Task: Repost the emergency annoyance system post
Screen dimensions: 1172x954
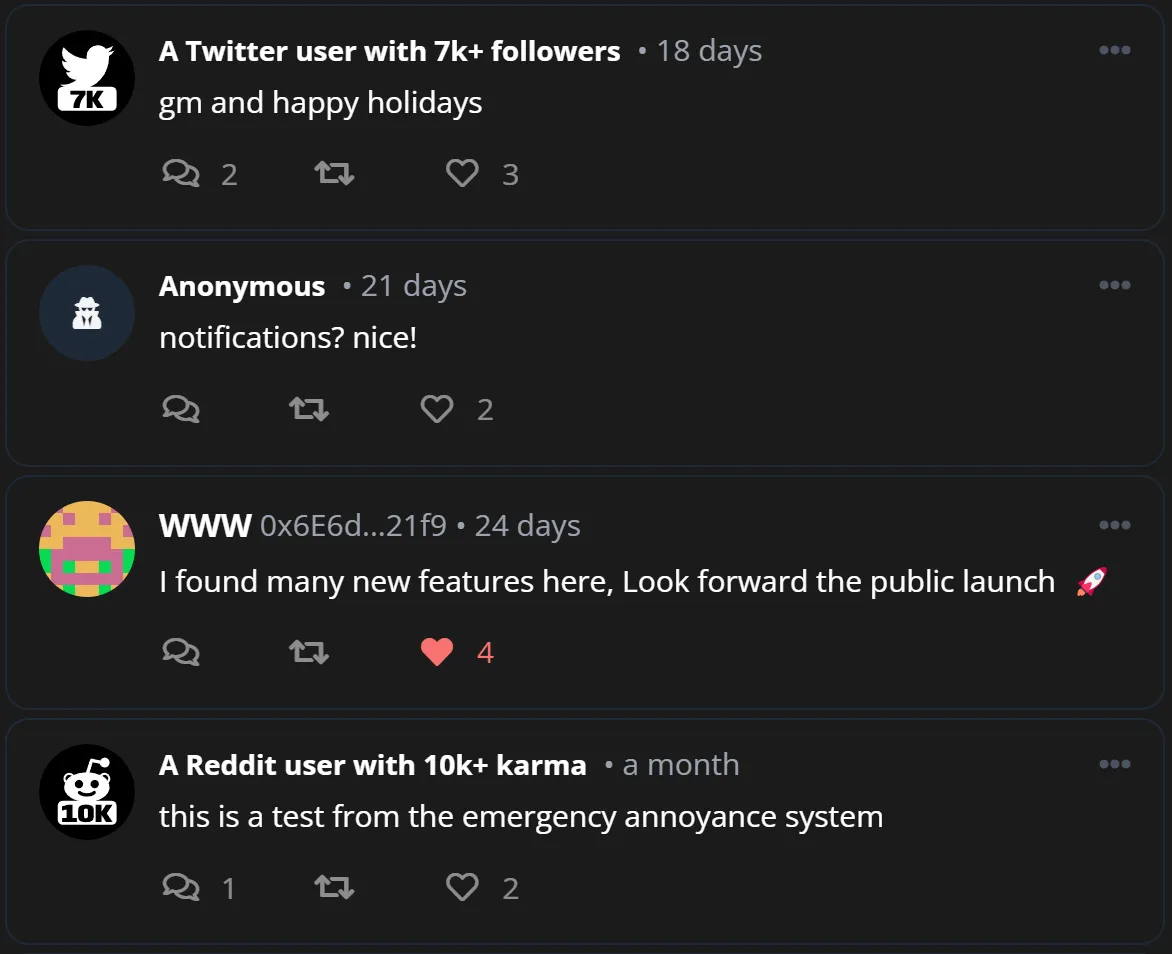Action: (334, 887)
